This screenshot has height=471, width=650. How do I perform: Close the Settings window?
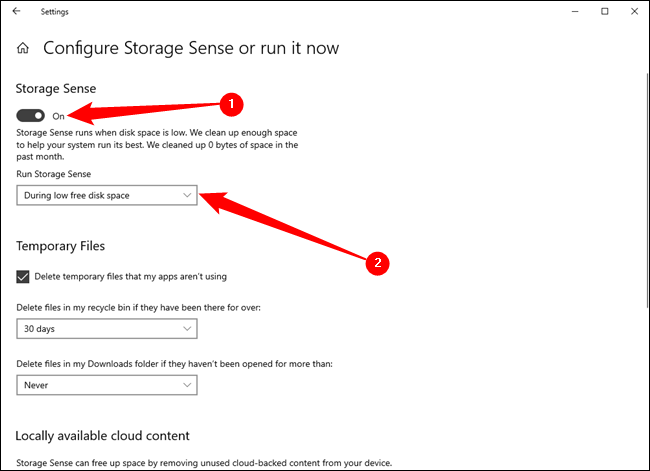pyautogui.click(x=635, y=11)
